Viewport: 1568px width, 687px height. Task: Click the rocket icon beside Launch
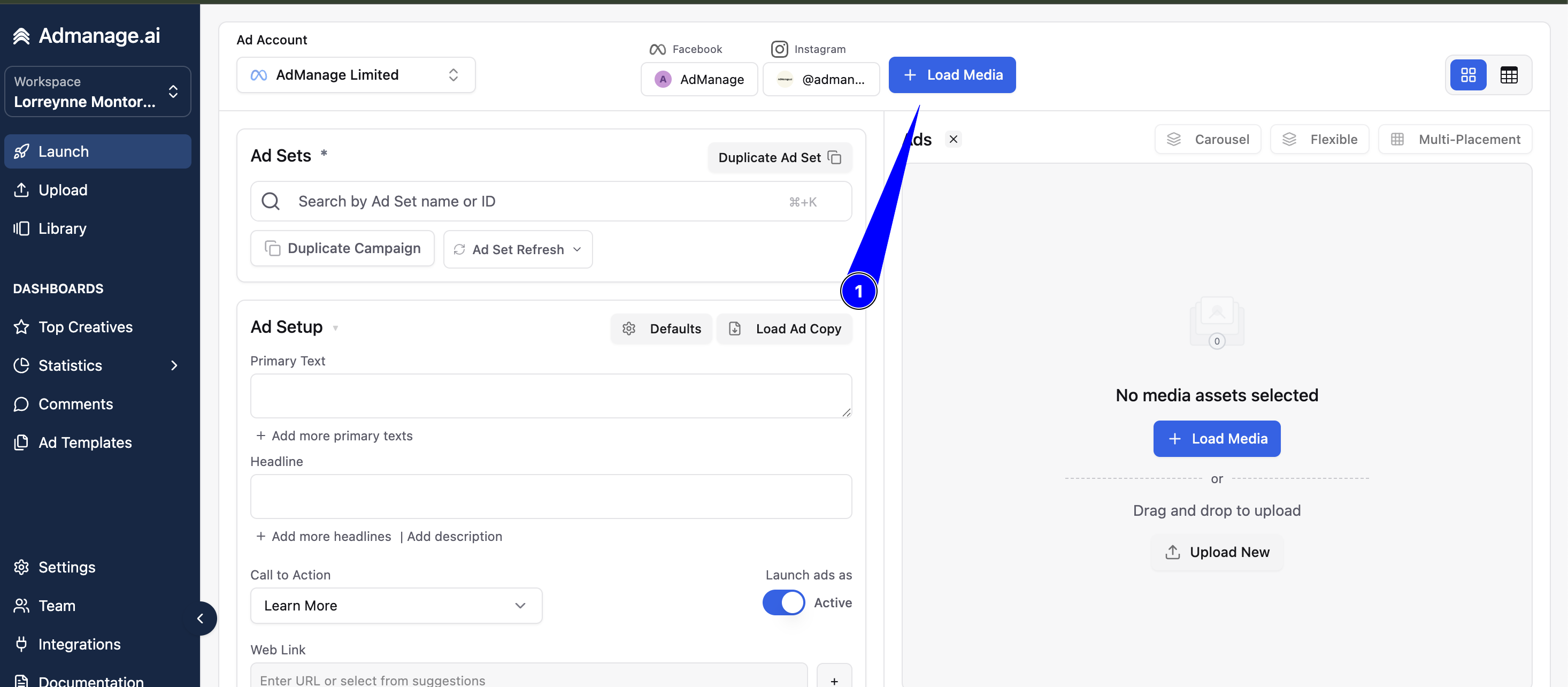[x=21, y=151]
